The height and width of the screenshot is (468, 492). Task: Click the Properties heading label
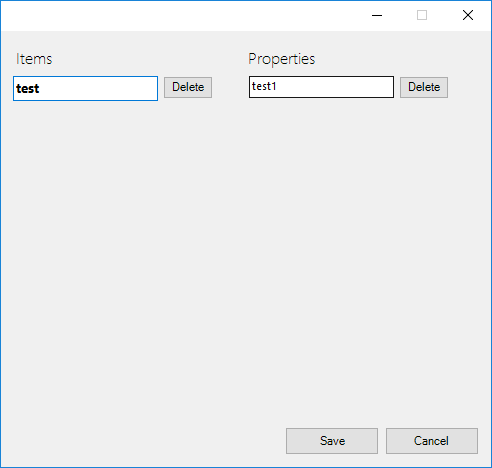(x=282, y=59)
